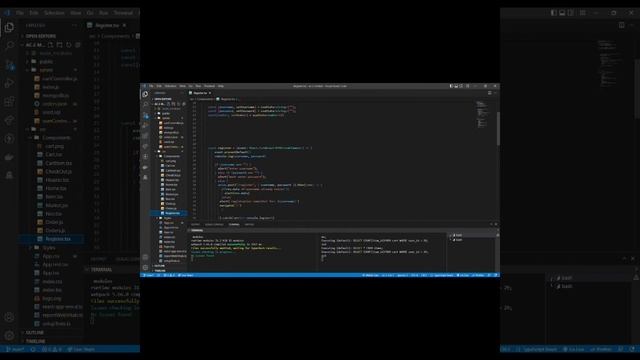Screen dimensions: 640x360
Task: Open Manage gear in background window
Action: coord(9,335)
